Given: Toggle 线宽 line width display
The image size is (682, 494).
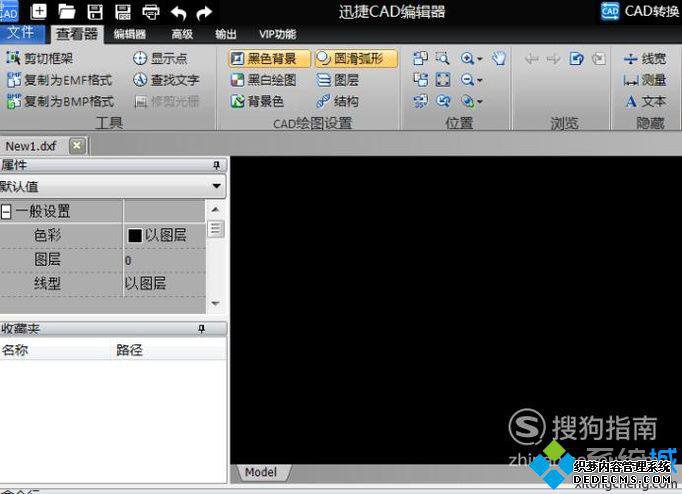Looking at the screenshot, I should click(645, 58).
